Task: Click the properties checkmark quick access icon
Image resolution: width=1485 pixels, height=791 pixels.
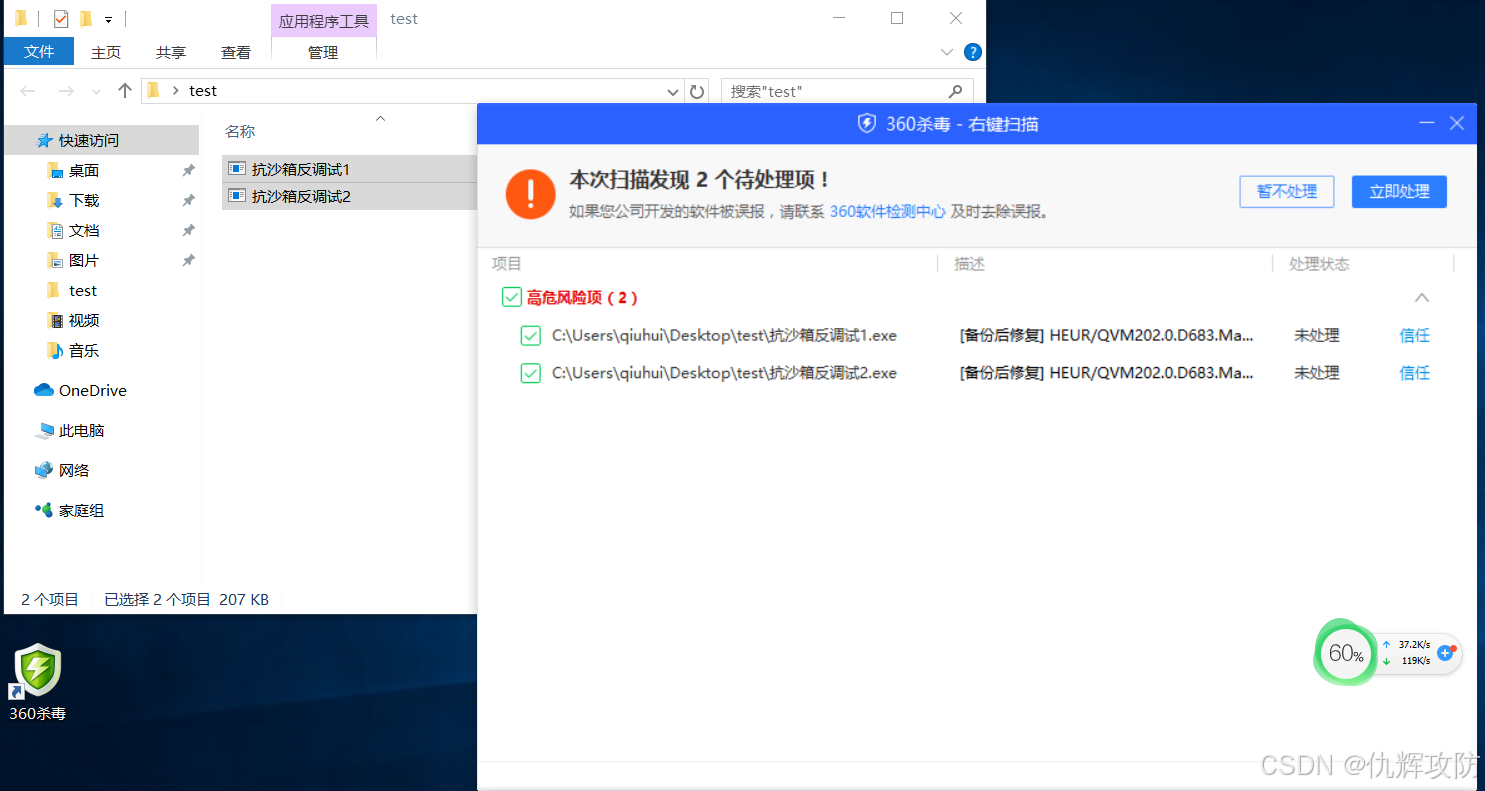Action: [61, 19]
